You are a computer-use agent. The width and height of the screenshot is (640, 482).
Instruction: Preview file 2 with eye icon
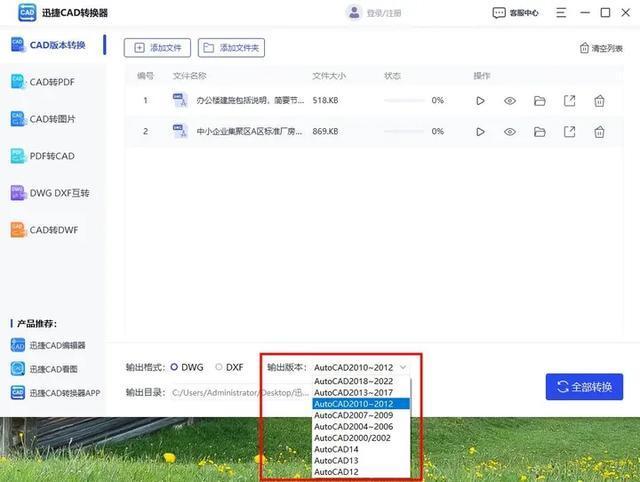(510, 132)
